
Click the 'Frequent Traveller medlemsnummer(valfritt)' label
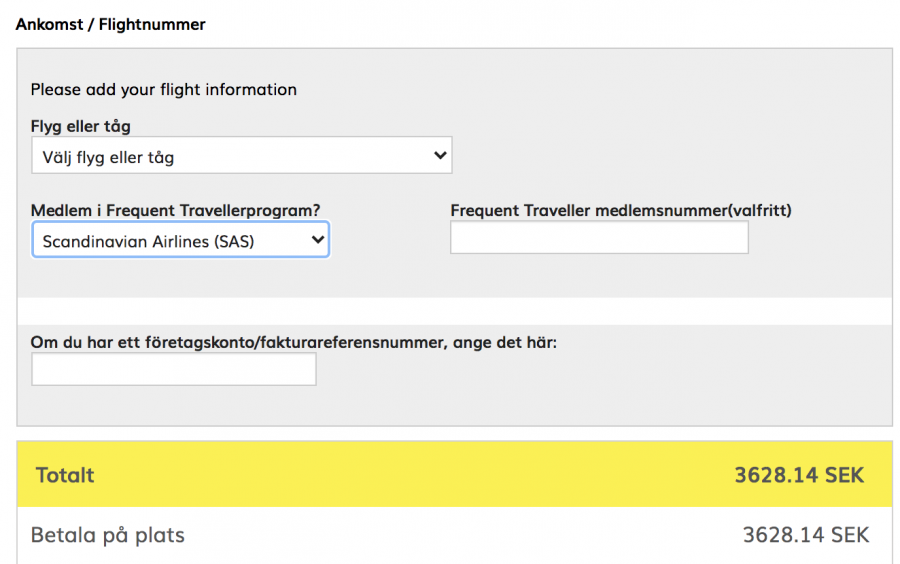[x=627, y=210]
